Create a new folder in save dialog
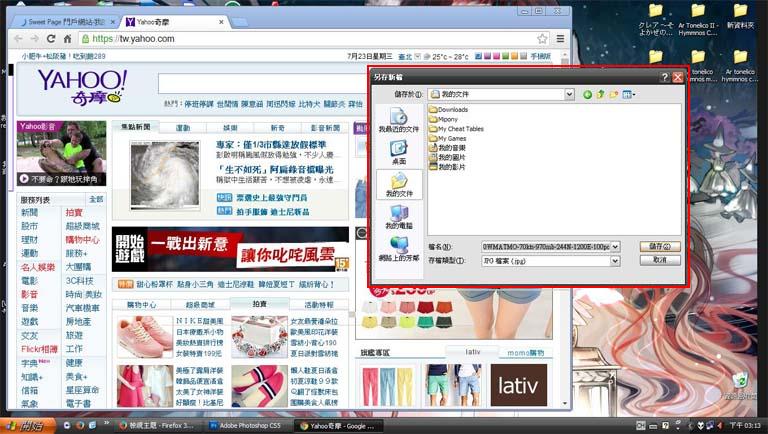The image size is (768, 434). click(614, 94)
